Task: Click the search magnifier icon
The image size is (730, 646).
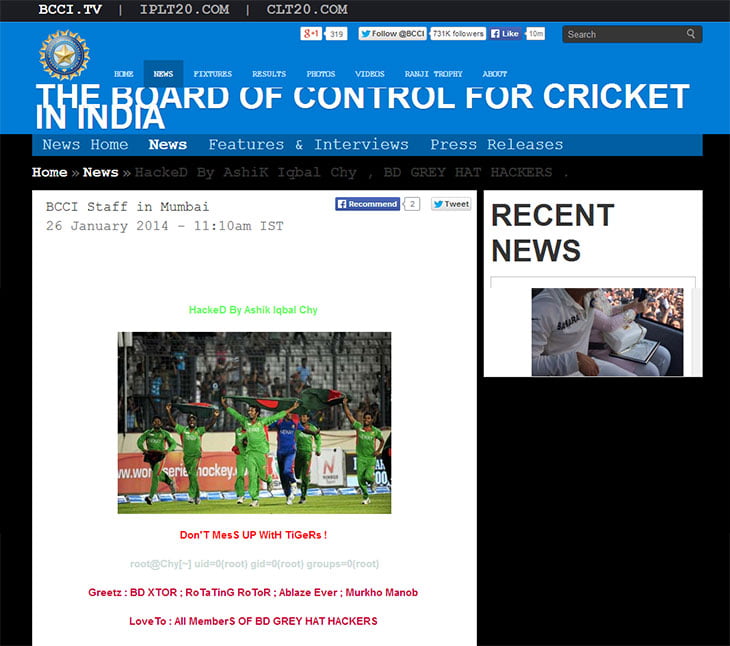Action: pyautogui.click(x=691, y=34)
